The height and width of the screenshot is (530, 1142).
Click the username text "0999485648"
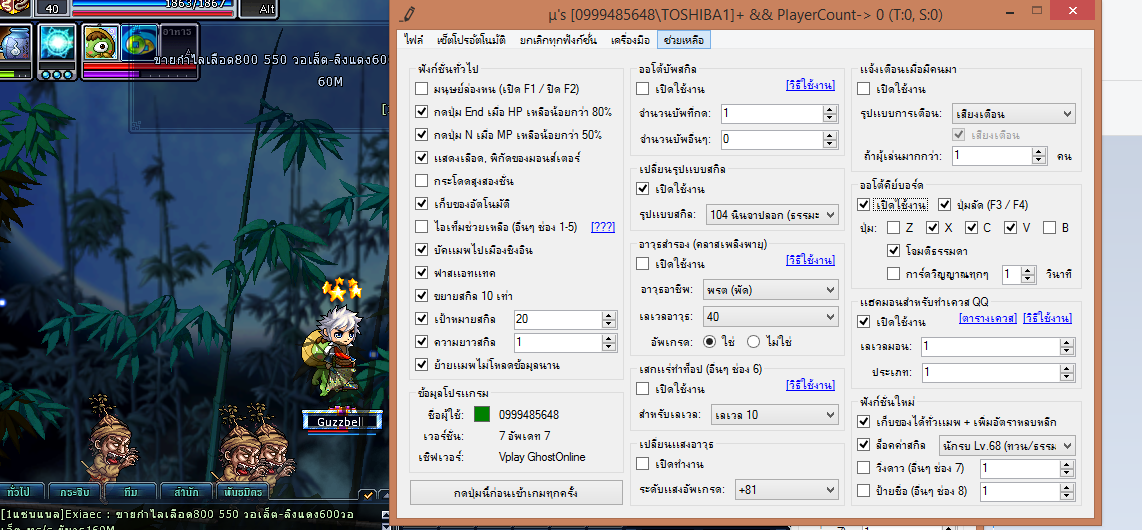[x=529, y=415]
